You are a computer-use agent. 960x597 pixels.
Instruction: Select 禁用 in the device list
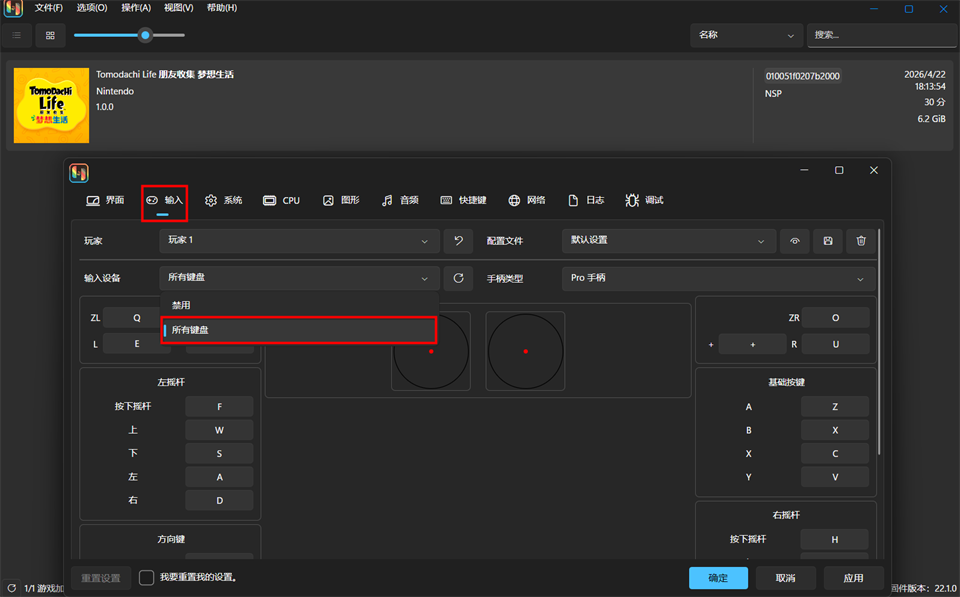tap(299, 305)
